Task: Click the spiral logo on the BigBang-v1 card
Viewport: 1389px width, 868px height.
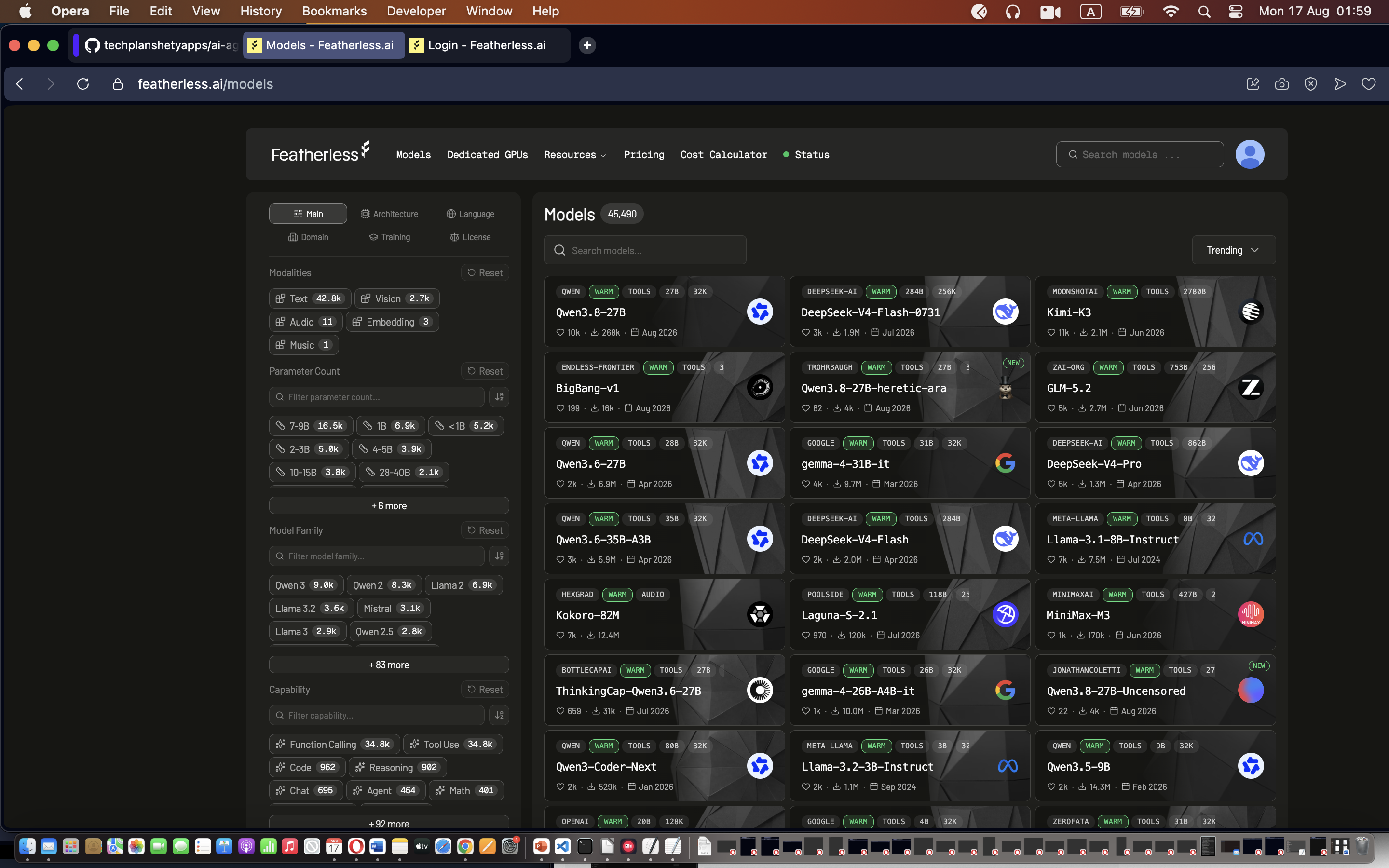Action: click(760, 388)
